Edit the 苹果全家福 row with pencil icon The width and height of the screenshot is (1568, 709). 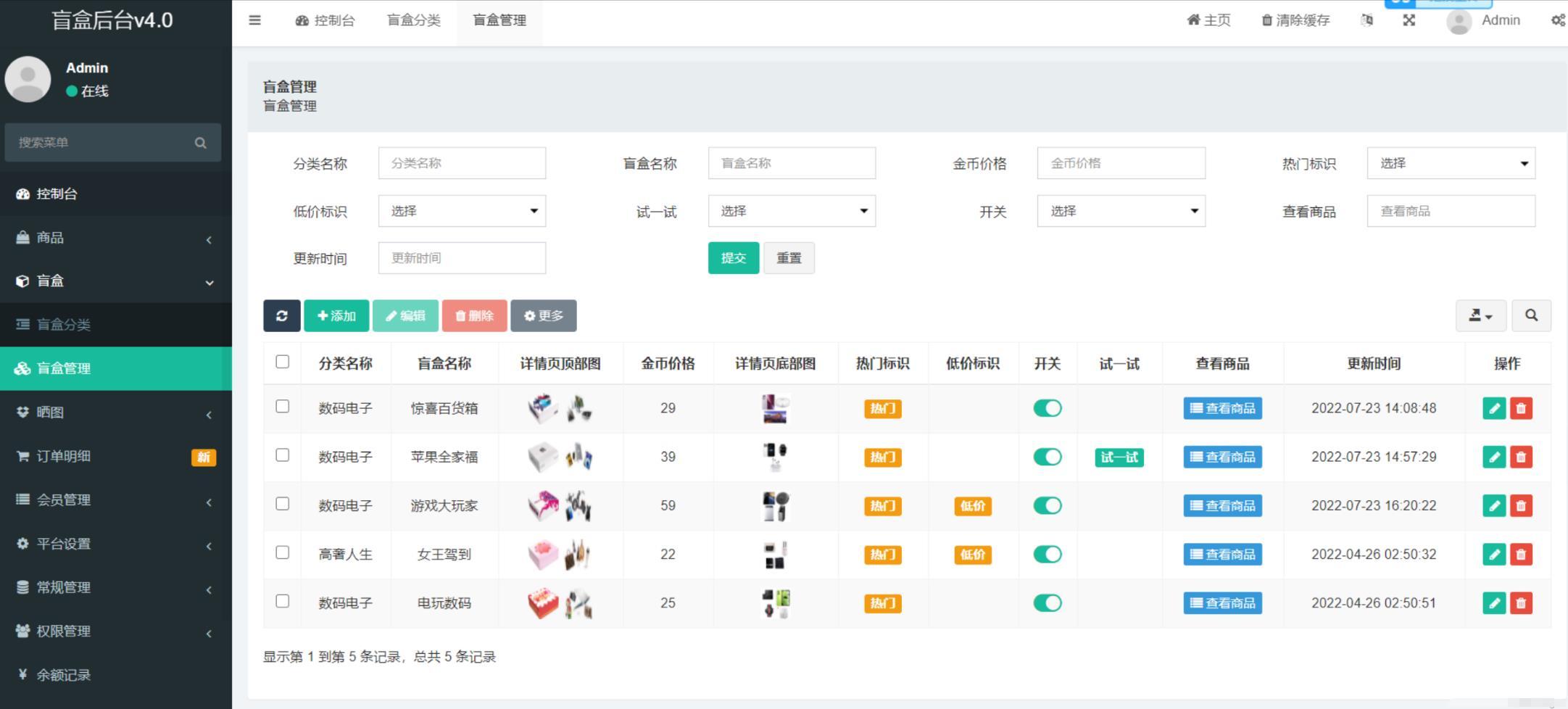(x=1494, y=457)
